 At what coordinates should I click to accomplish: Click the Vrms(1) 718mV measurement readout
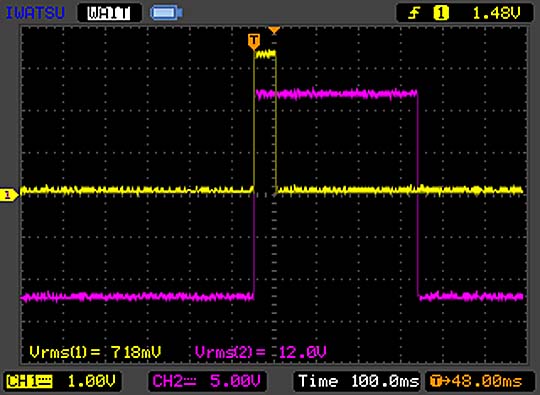pos(95,352)
